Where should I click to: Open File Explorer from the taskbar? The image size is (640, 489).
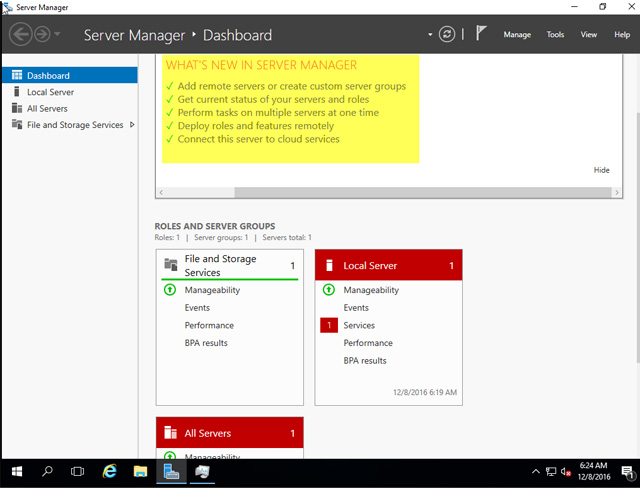coord(140,471)
